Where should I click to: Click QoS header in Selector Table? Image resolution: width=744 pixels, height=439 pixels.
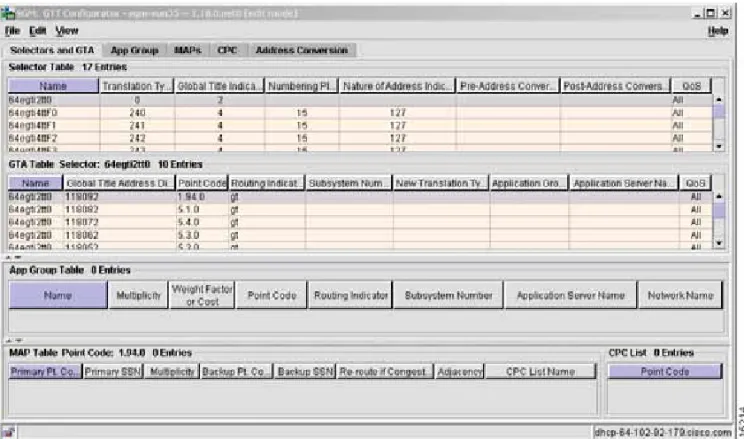(691, 86)
